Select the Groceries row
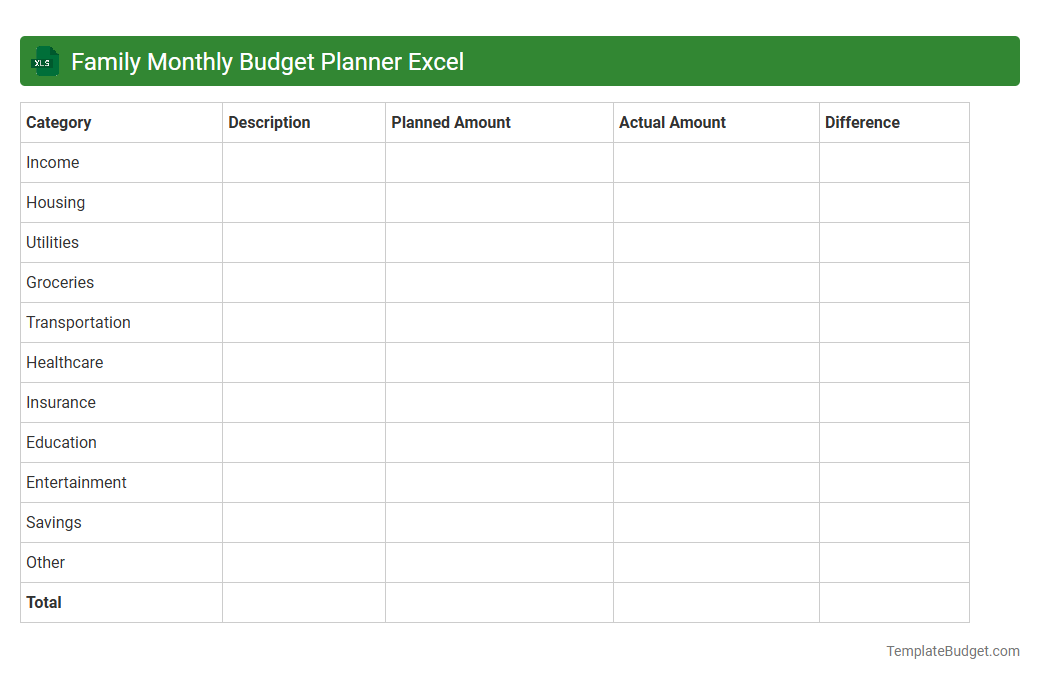The width and height of the screenshot is (1040, 680). pos(60,282)
